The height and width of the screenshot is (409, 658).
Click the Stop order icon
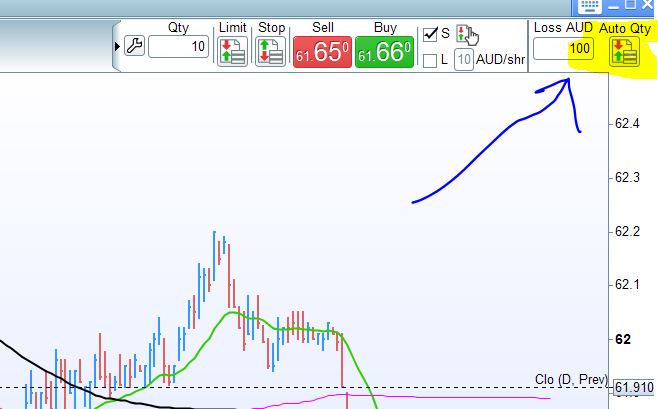click(x=271, y=52)
